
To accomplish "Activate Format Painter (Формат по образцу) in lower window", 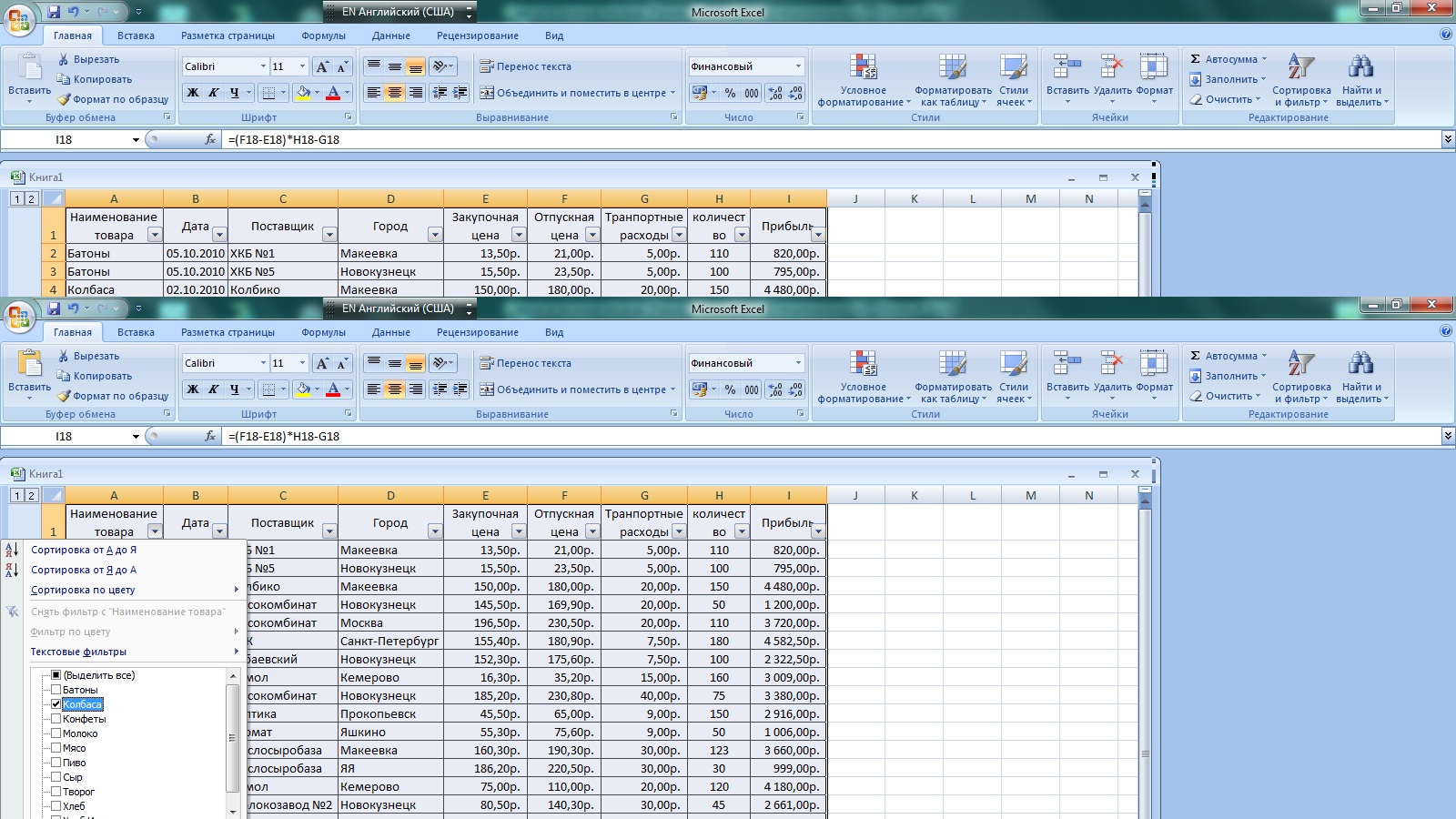I will pos(113,396).
